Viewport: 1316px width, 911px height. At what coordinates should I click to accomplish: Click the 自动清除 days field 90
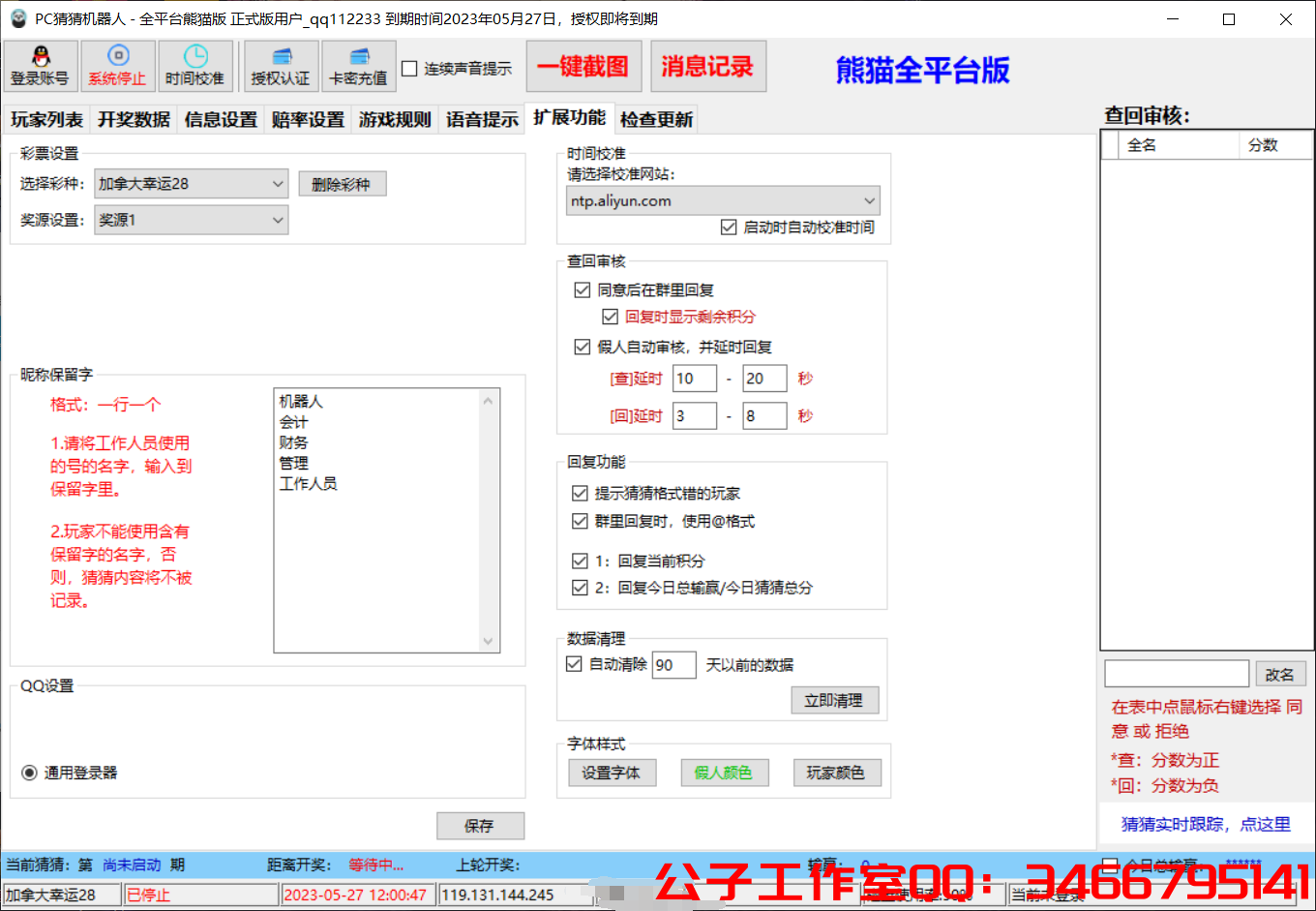673,665
